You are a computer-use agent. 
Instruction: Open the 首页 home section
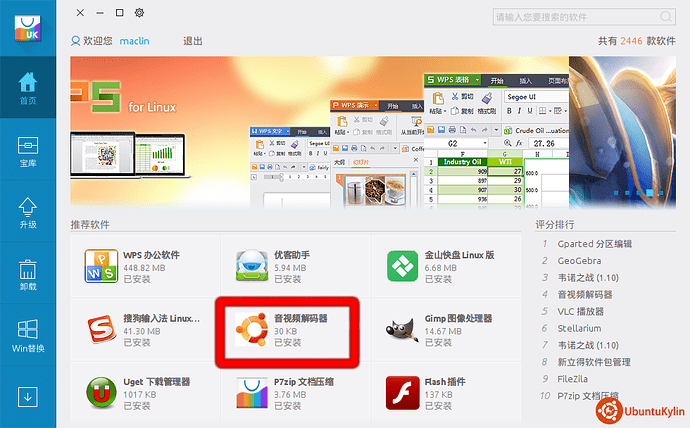[x=28, y=87]
